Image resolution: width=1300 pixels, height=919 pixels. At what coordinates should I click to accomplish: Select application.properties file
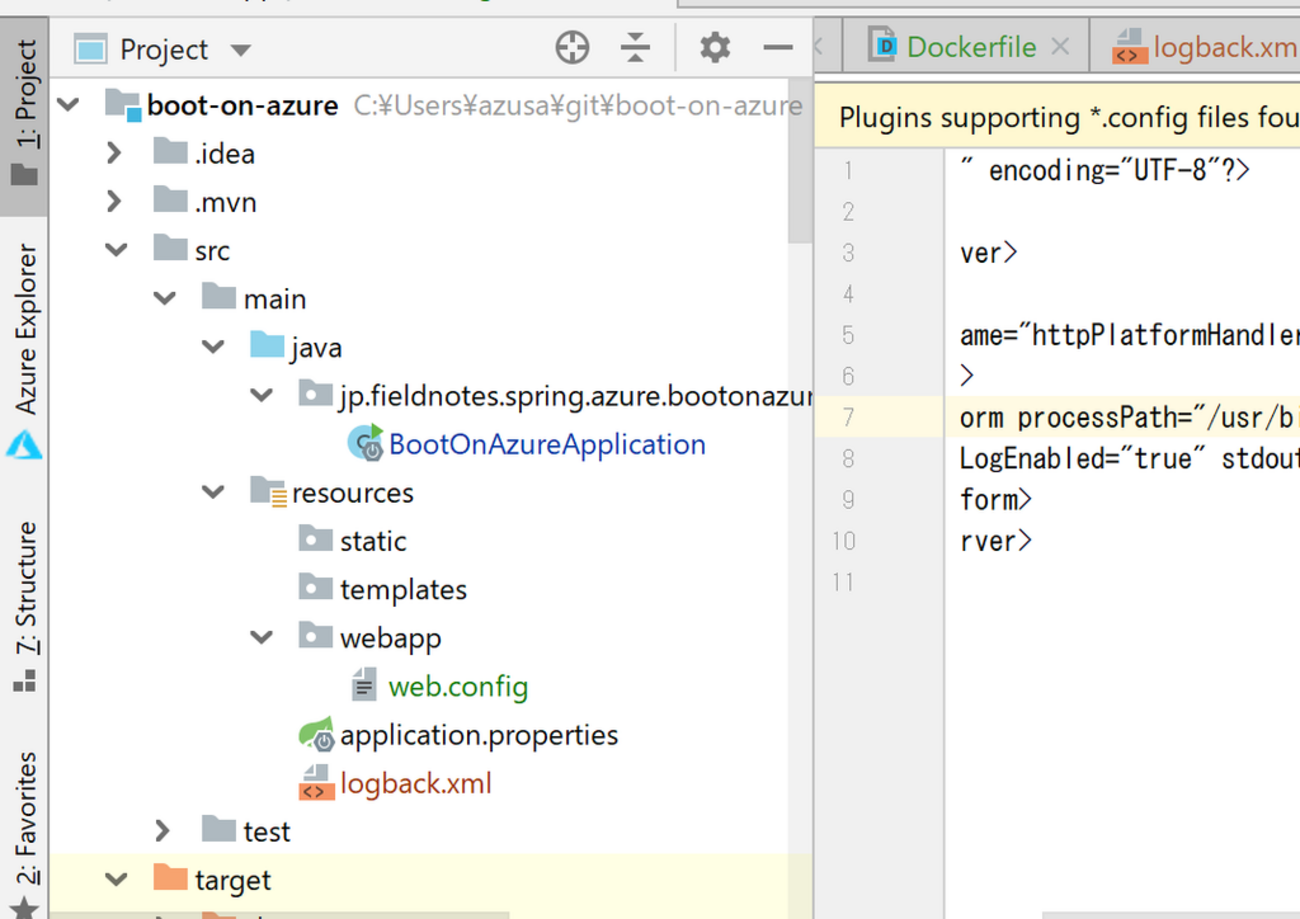point(478,735)
